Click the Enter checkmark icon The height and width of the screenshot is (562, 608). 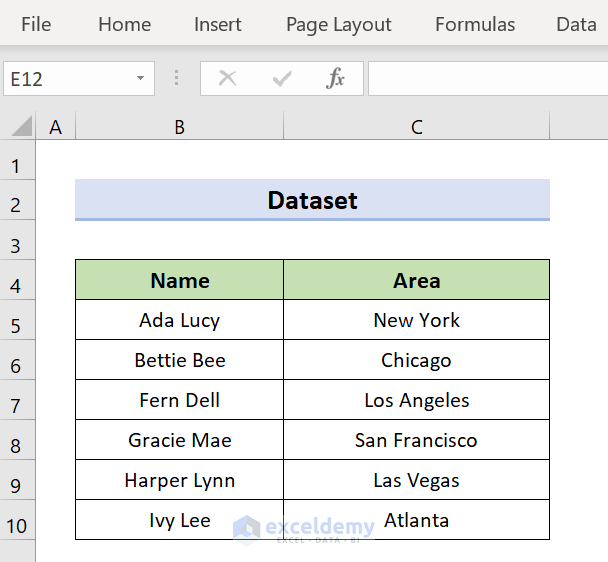282,79
